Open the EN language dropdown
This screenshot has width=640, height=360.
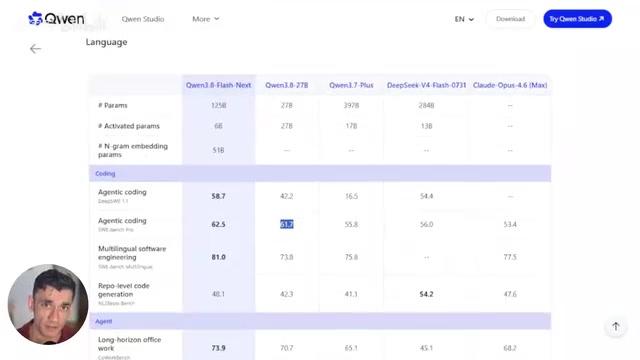click(464, 19)
